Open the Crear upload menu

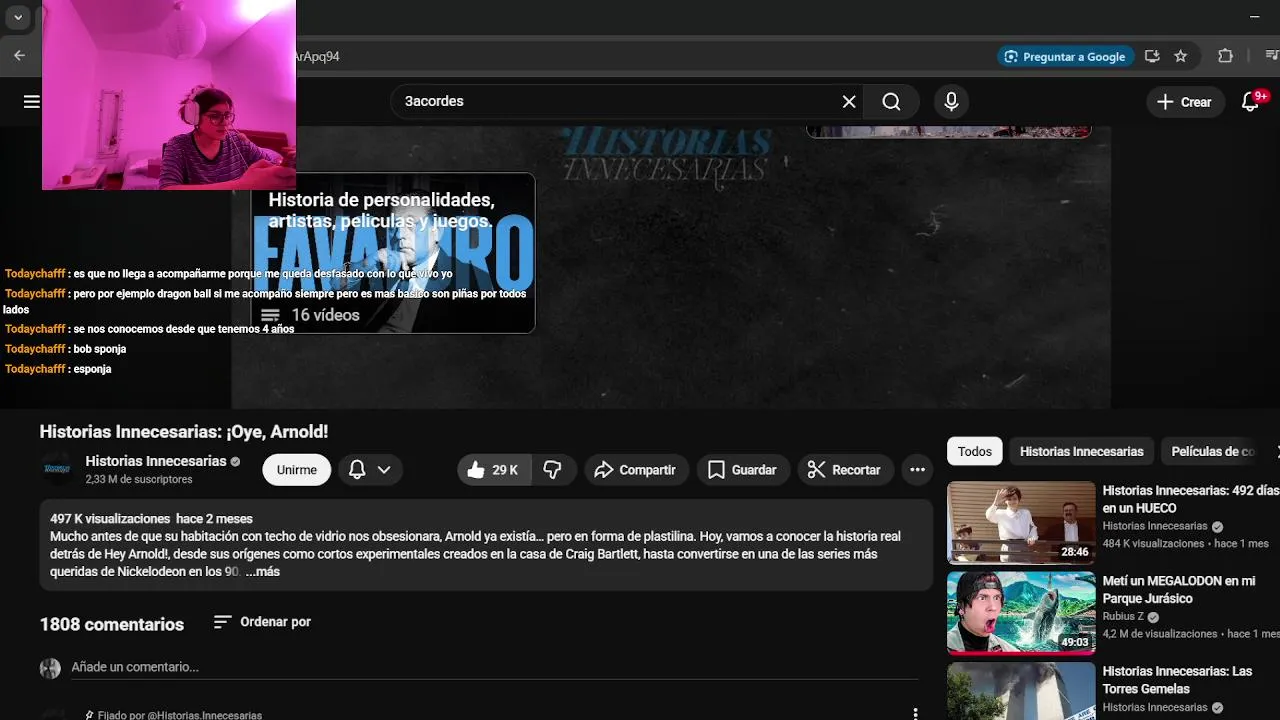[x=1184, y=102]
